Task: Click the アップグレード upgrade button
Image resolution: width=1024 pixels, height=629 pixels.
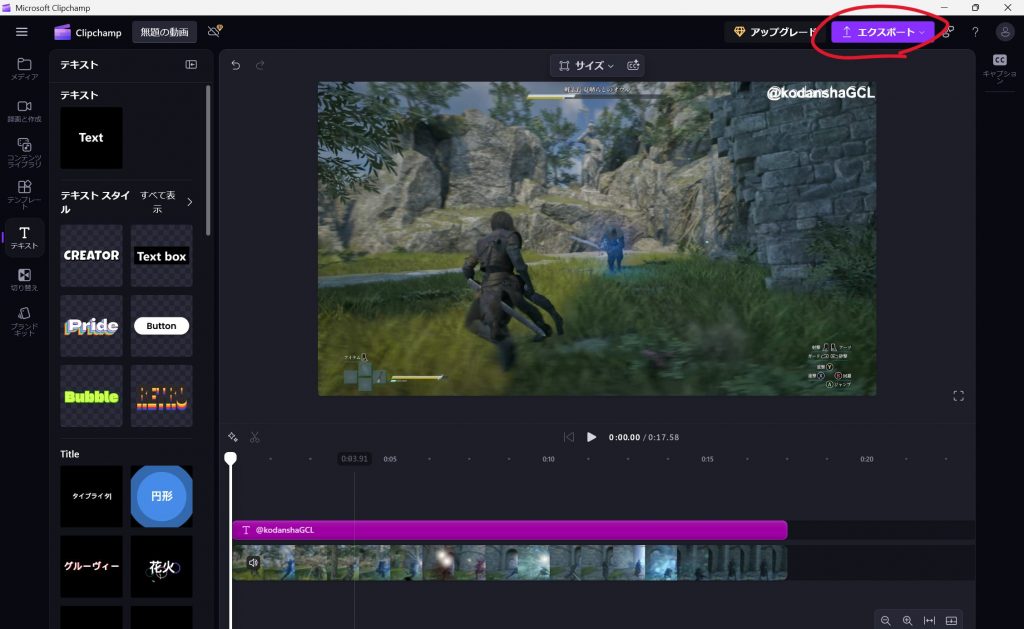Action: pos(775,32)
